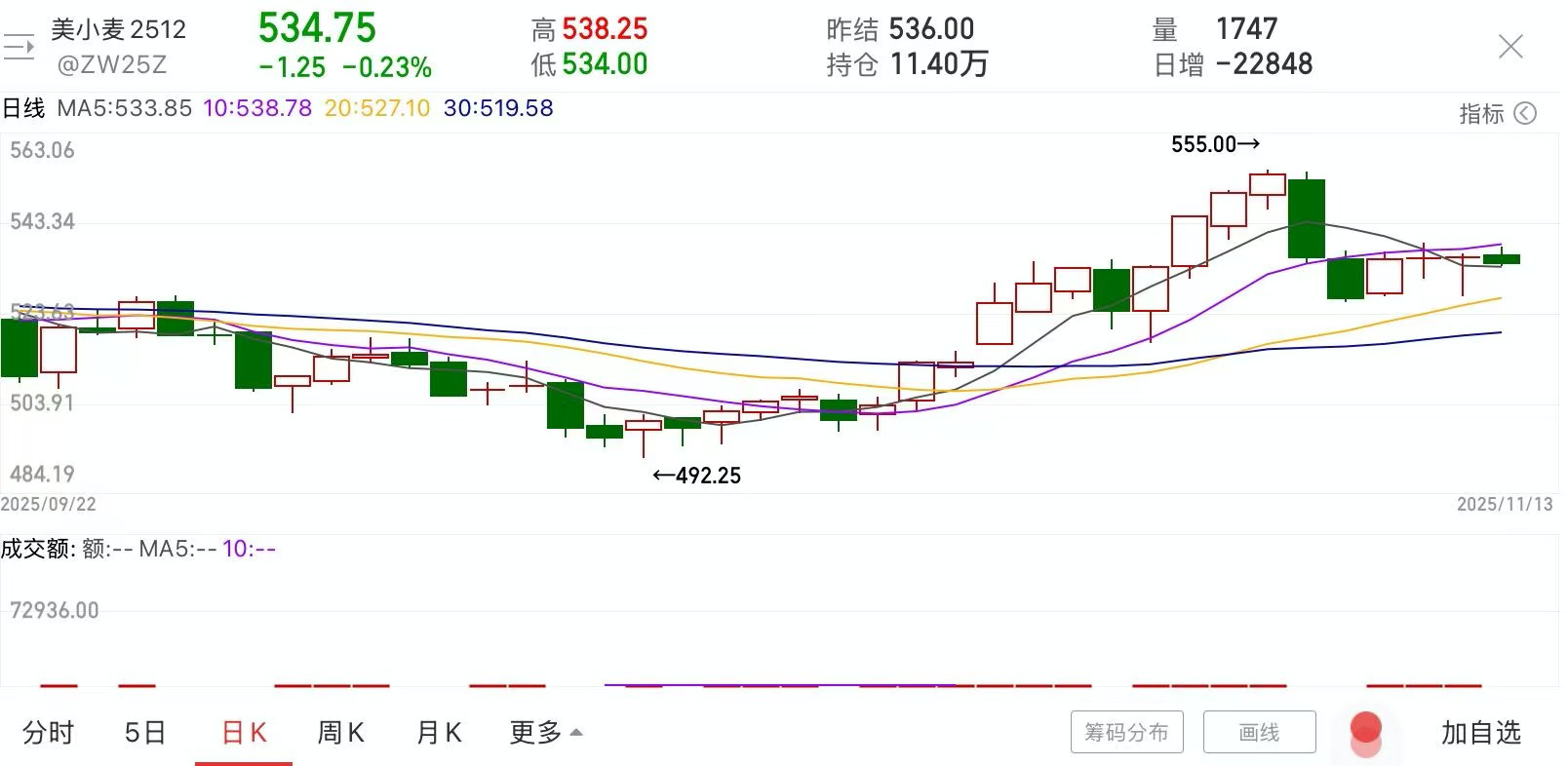The width and height of the screenshot is (1568, 766).
Task: Open the contract list icon beside 美小麦 2512
Action: [x=19, y=46]
